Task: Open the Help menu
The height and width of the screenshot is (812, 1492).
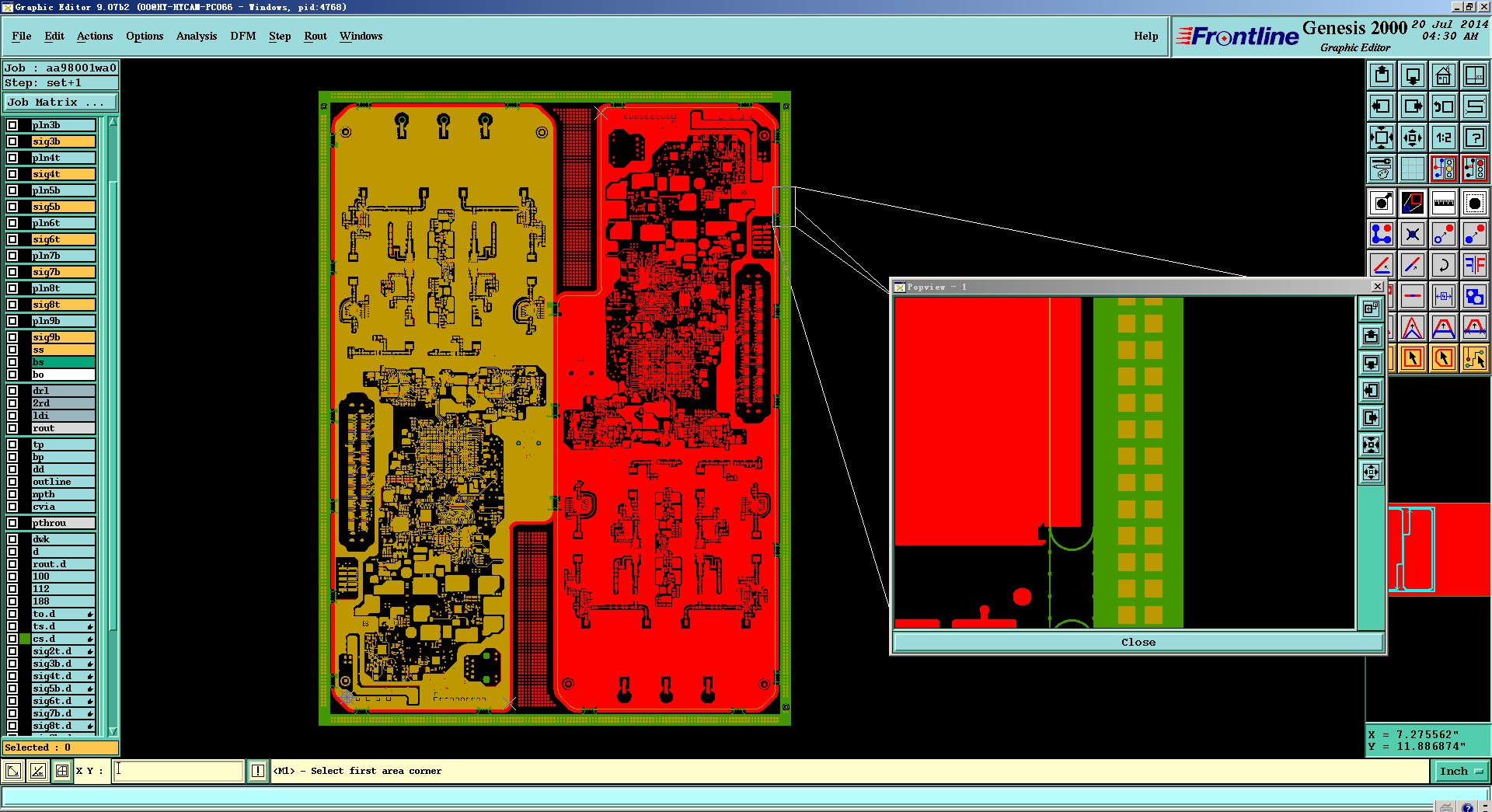Action: 1145,36
